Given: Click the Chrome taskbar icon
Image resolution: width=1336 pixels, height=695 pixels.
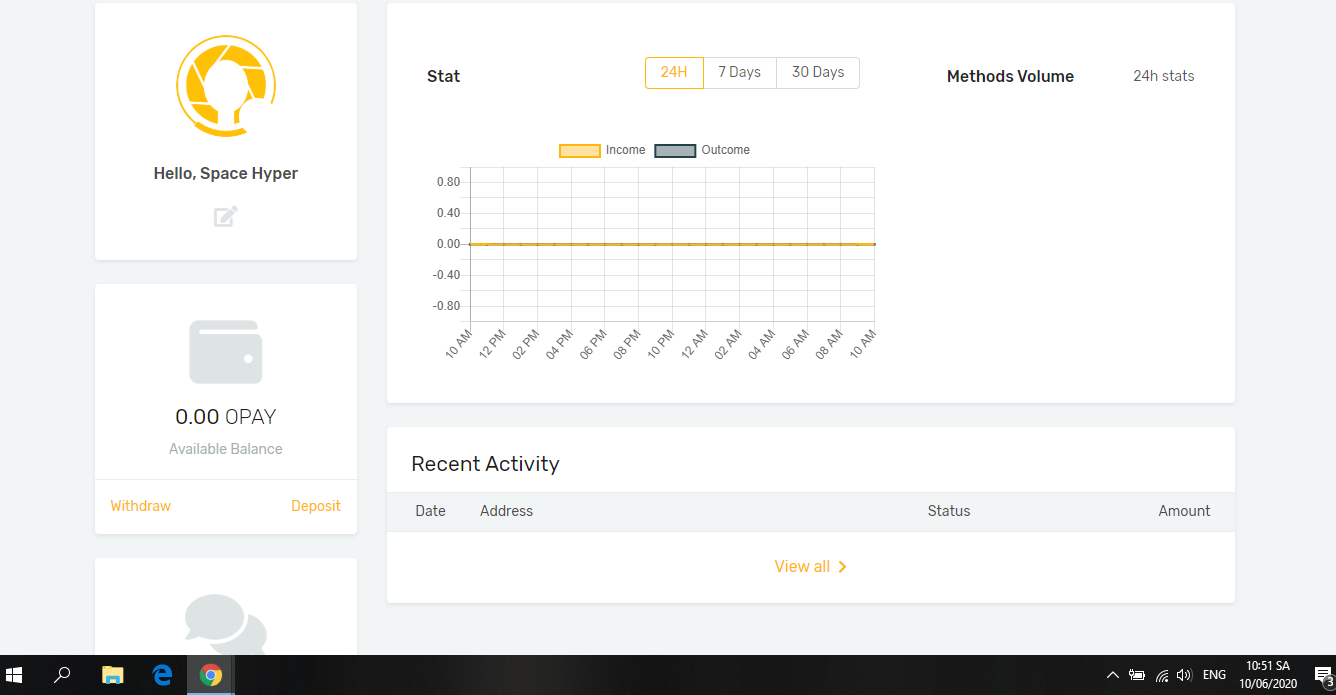Looking at the screenshot, I should [210, 675].
